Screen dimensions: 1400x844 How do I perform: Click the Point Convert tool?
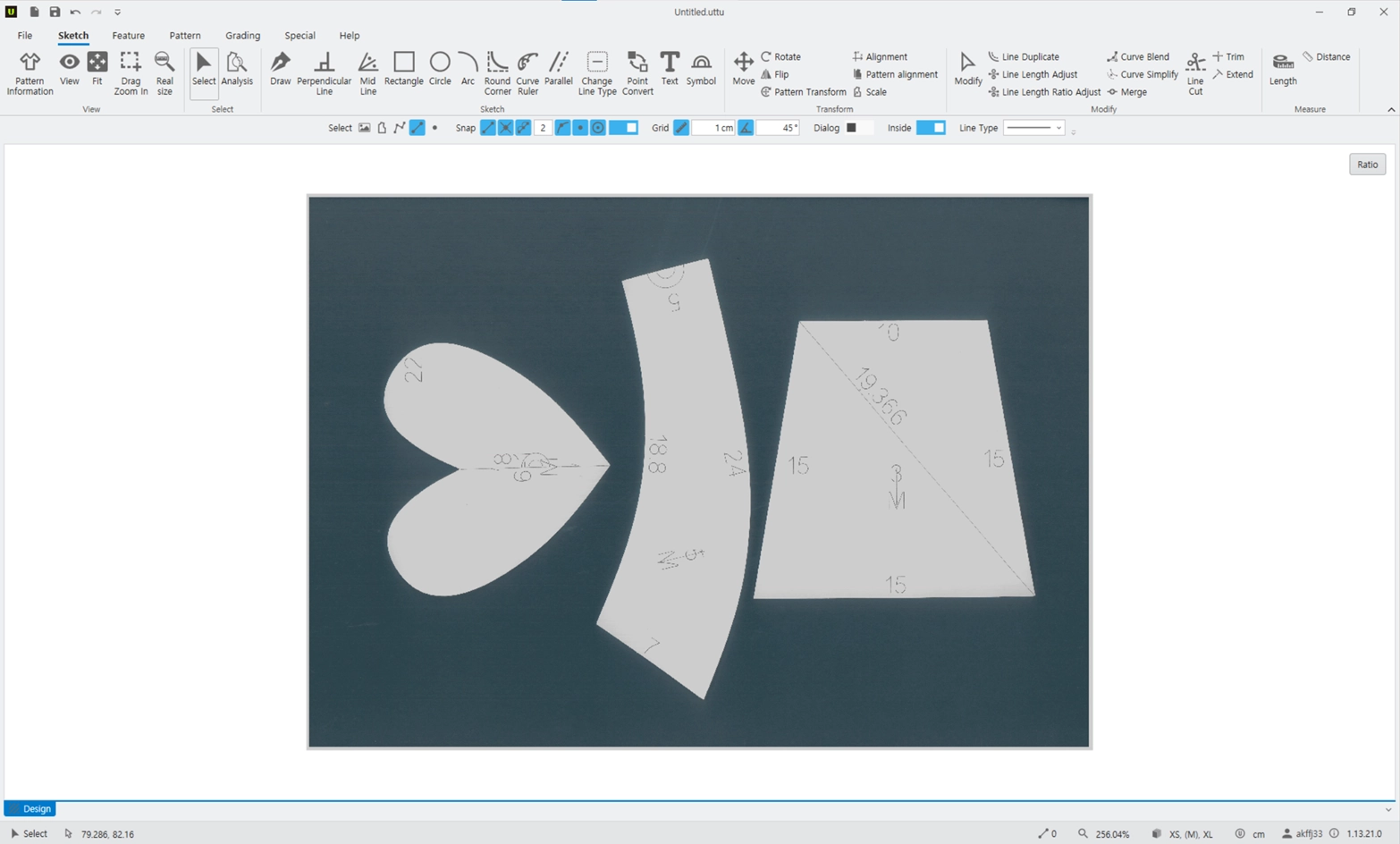click(637, 73)
